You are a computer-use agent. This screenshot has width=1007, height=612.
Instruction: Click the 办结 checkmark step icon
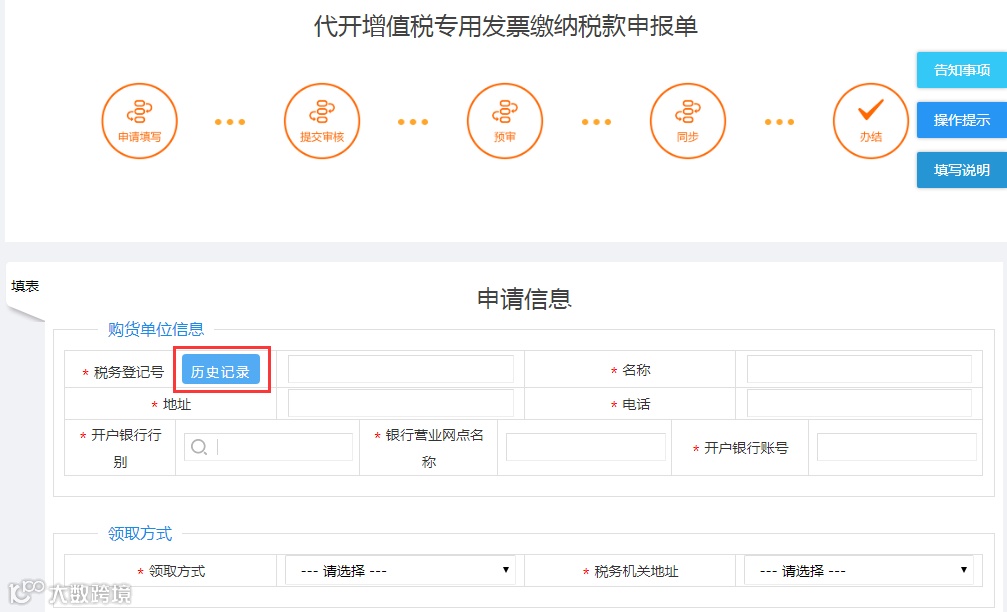click(871, 121)
